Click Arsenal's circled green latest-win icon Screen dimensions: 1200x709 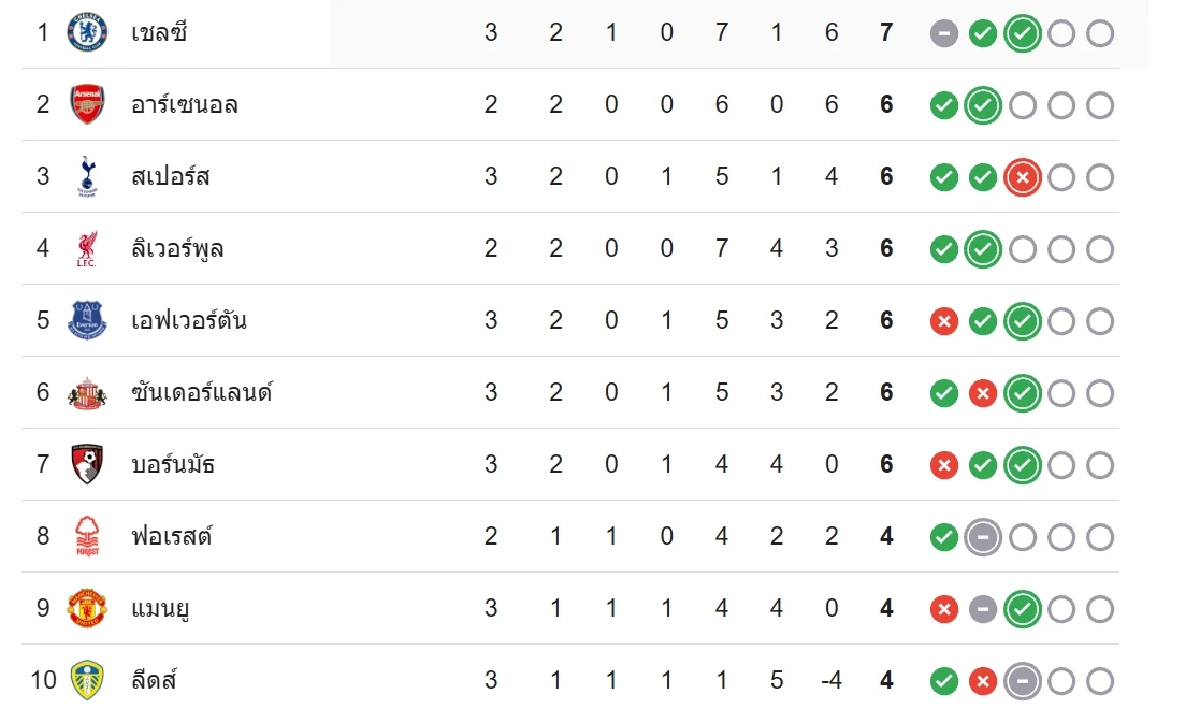[x=983, y=106]
